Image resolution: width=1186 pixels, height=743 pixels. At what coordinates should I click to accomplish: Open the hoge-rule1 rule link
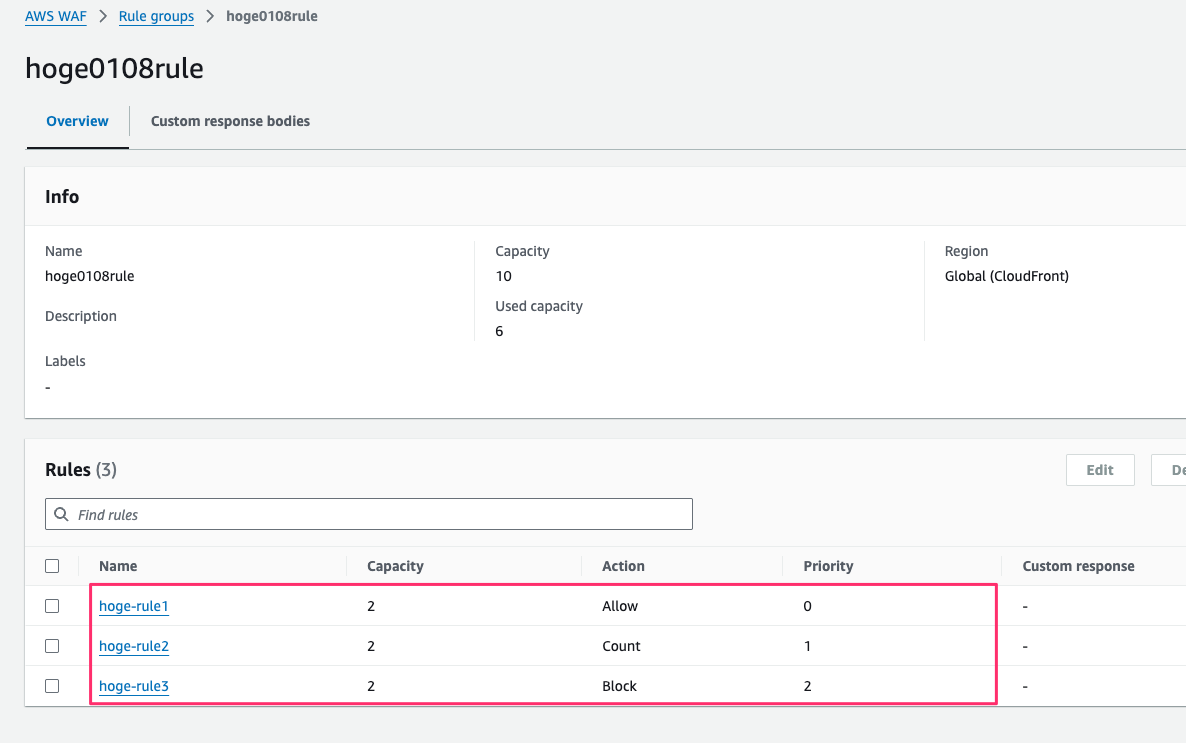click(x=134, y=606)
